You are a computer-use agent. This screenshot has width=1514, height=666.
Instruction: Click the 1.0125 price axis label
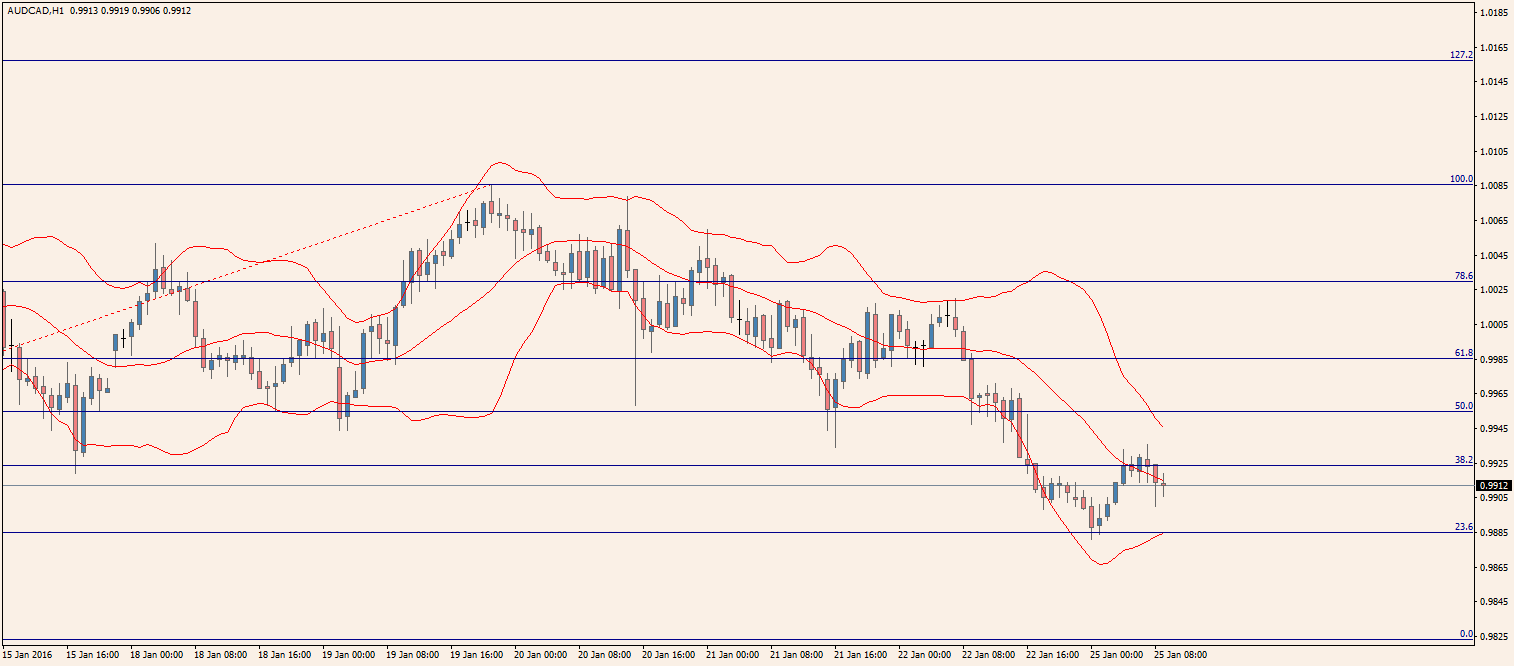[x=1494, y=117]
